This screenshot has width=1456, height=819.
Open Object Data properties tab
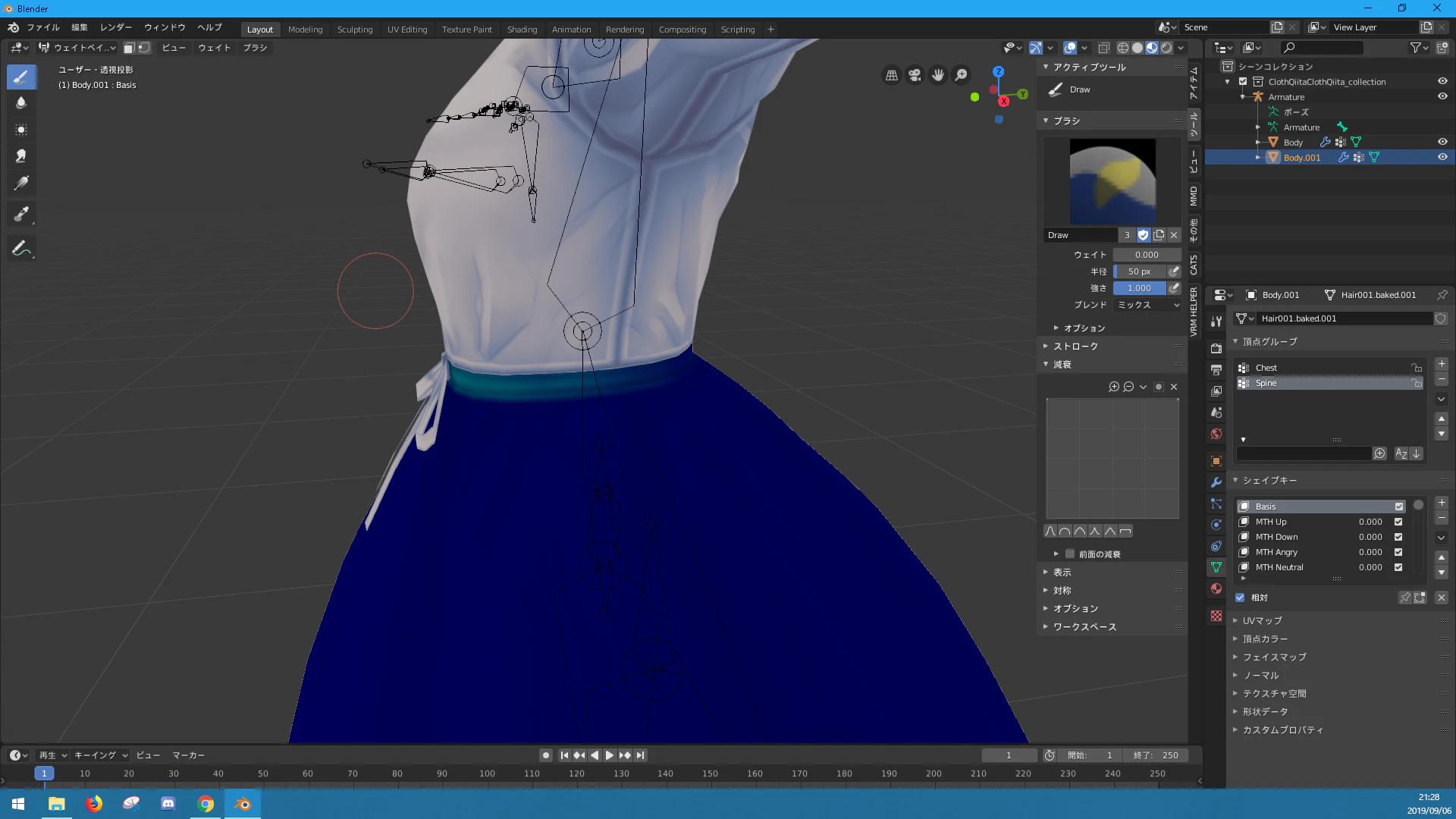coord(1216,567)
